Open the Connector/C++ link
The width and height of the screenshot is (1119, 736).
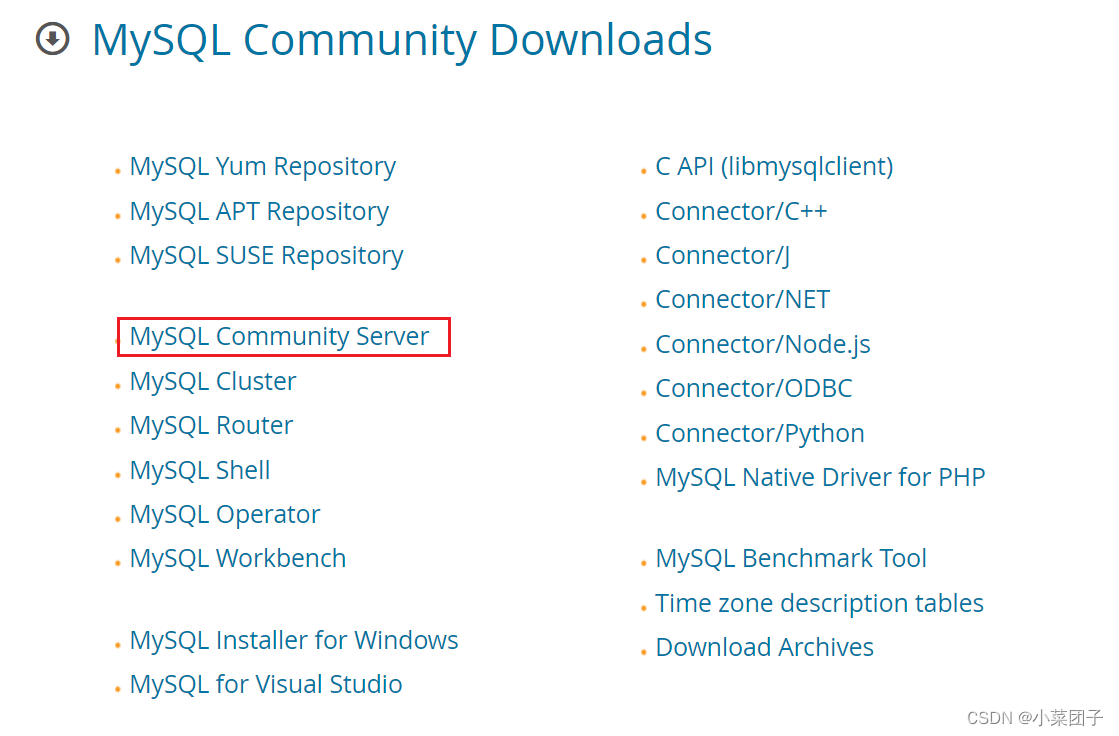click(x=741, y=211)
